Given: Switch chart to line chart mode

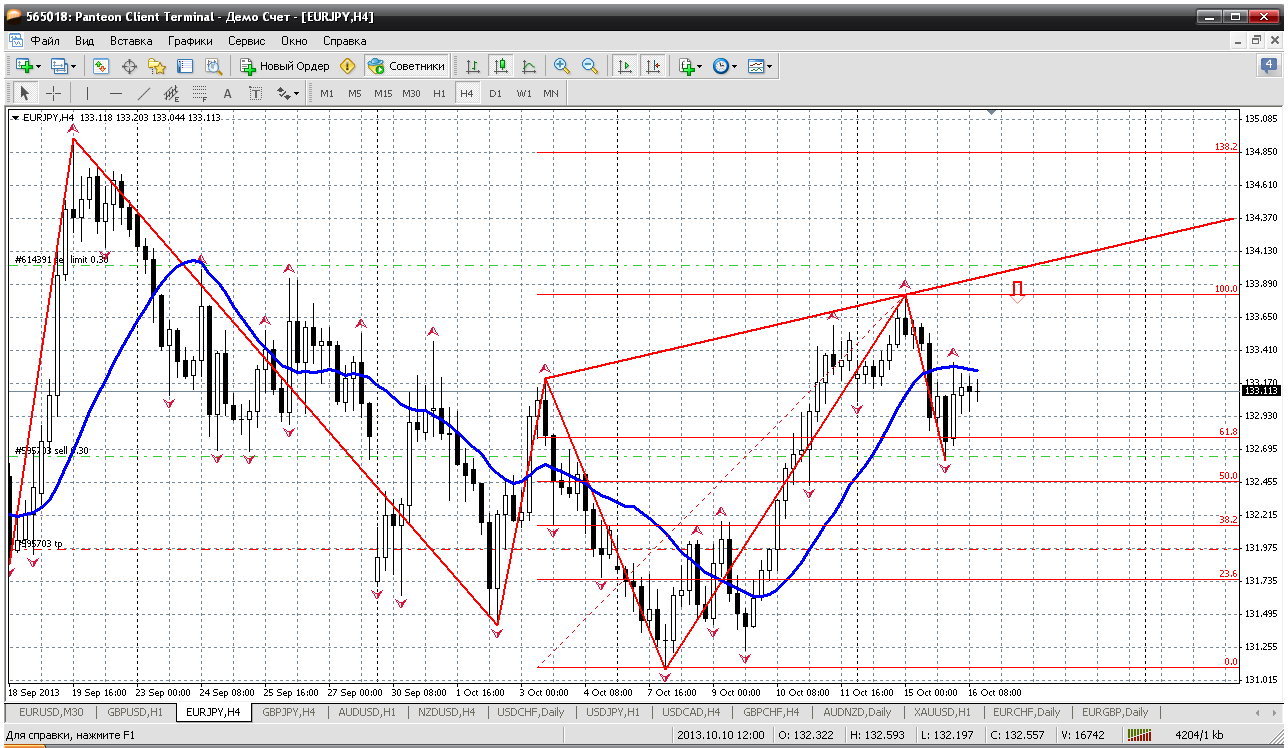Looking at the screenshot, I should coord(529,66).
